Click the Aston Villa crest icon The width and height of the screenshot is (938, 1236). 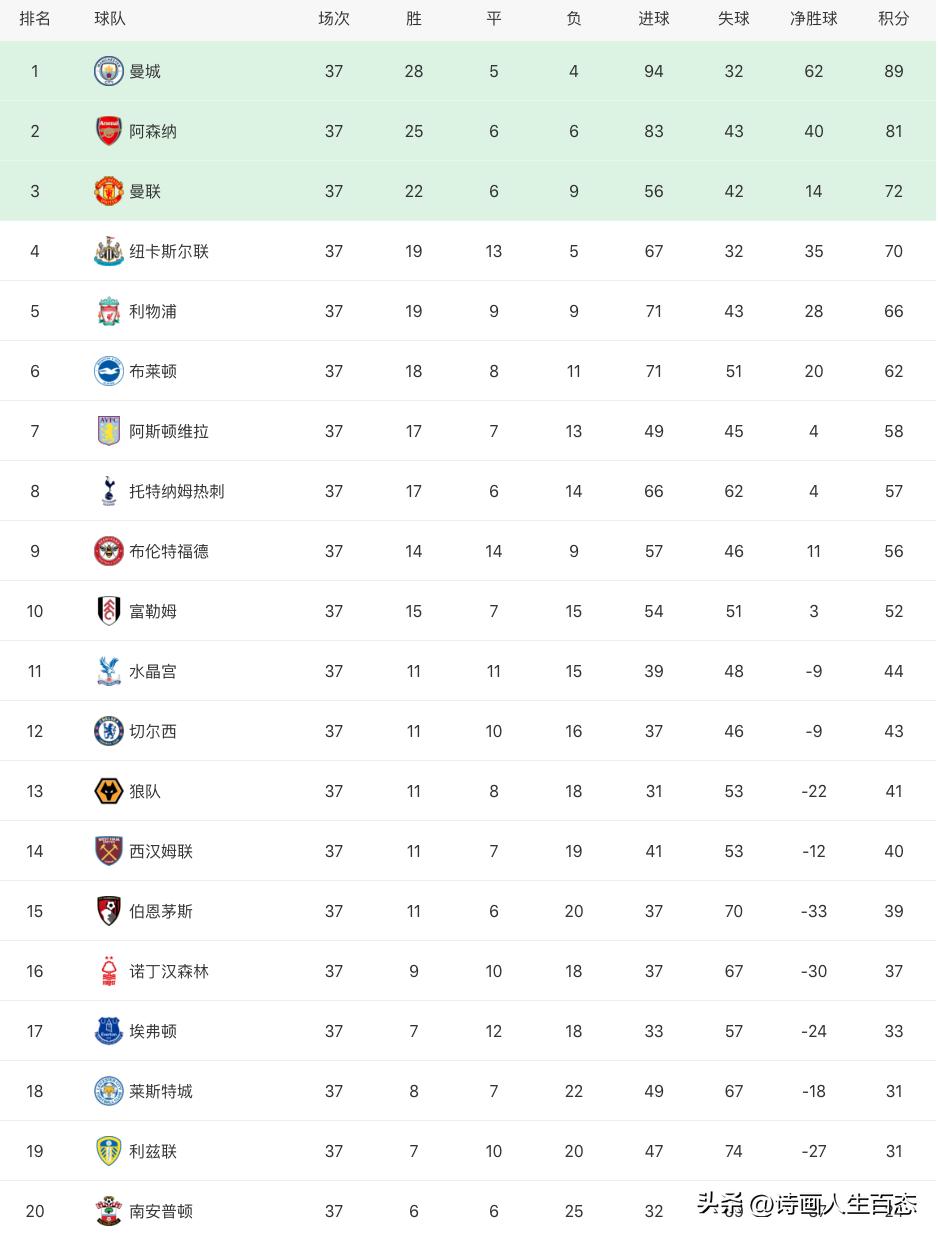108,431
